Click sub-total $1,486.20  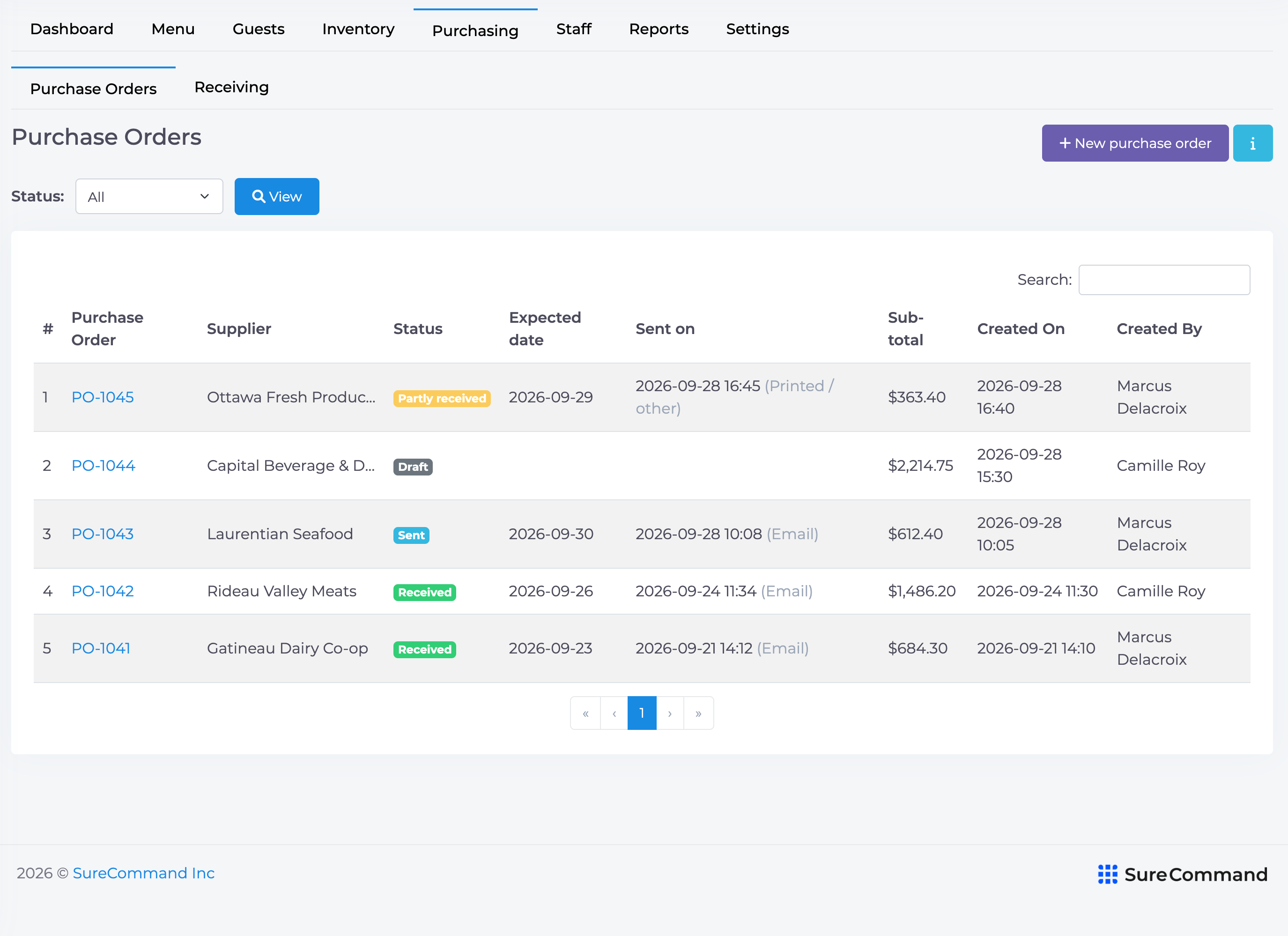click(x=922, y=591)
